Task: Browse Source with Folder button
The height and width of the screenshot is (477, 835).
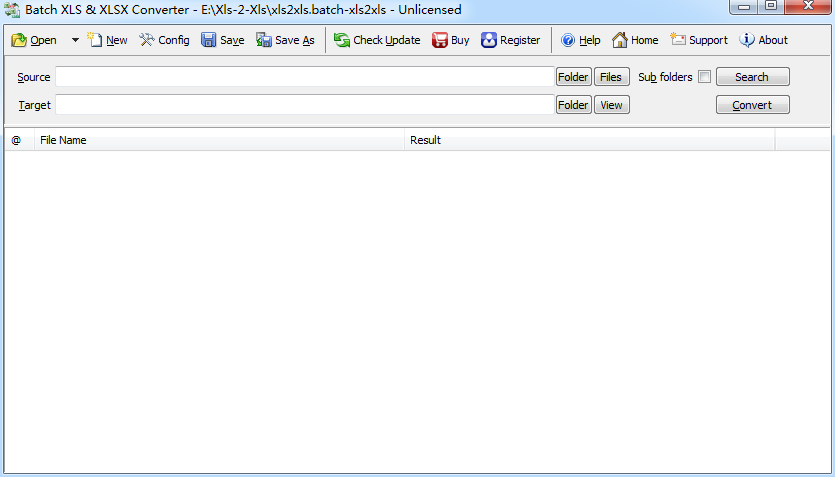Action: point(574,77)
